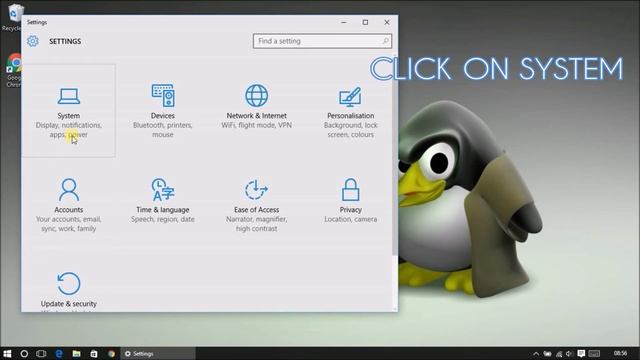Image resolution: width=640 pixels, height=360 pixels.
Task: Open the touch keyboard tray icon
Action: 594,353
